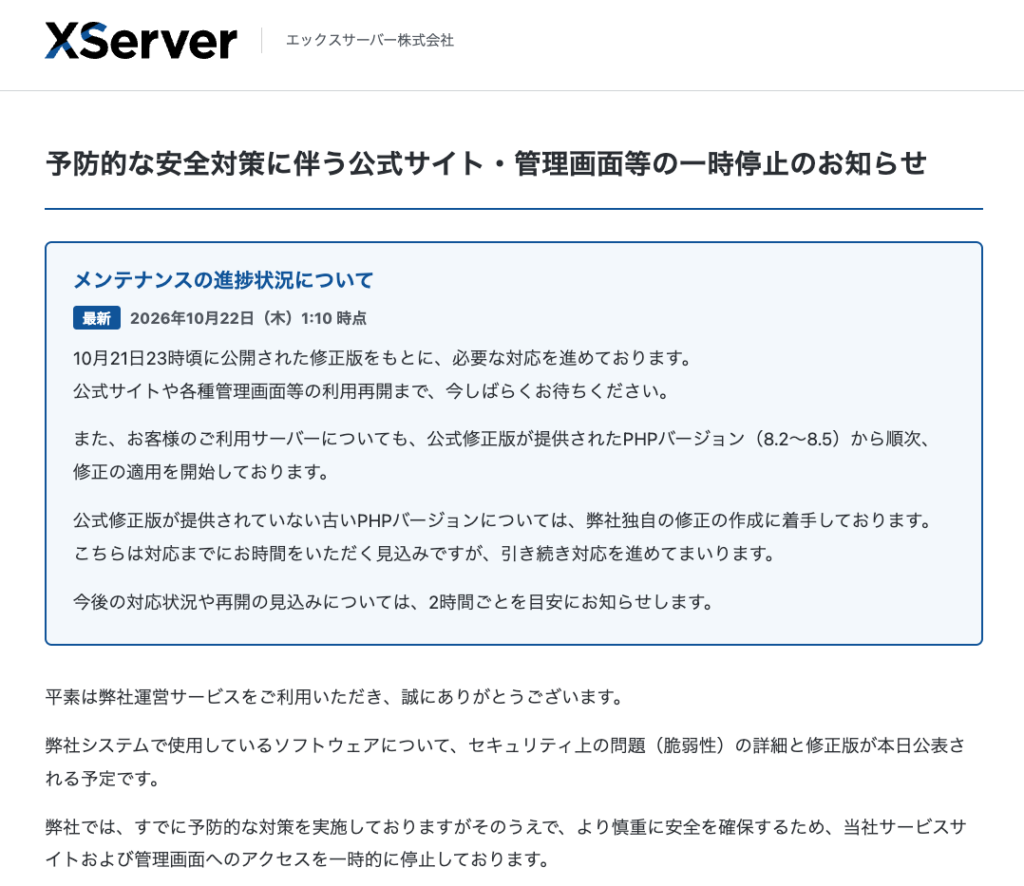Click the timestamp 2026年10月22日（木）1:10 時点
This screenshot has width=1024, height=886.
coord(248,318)
